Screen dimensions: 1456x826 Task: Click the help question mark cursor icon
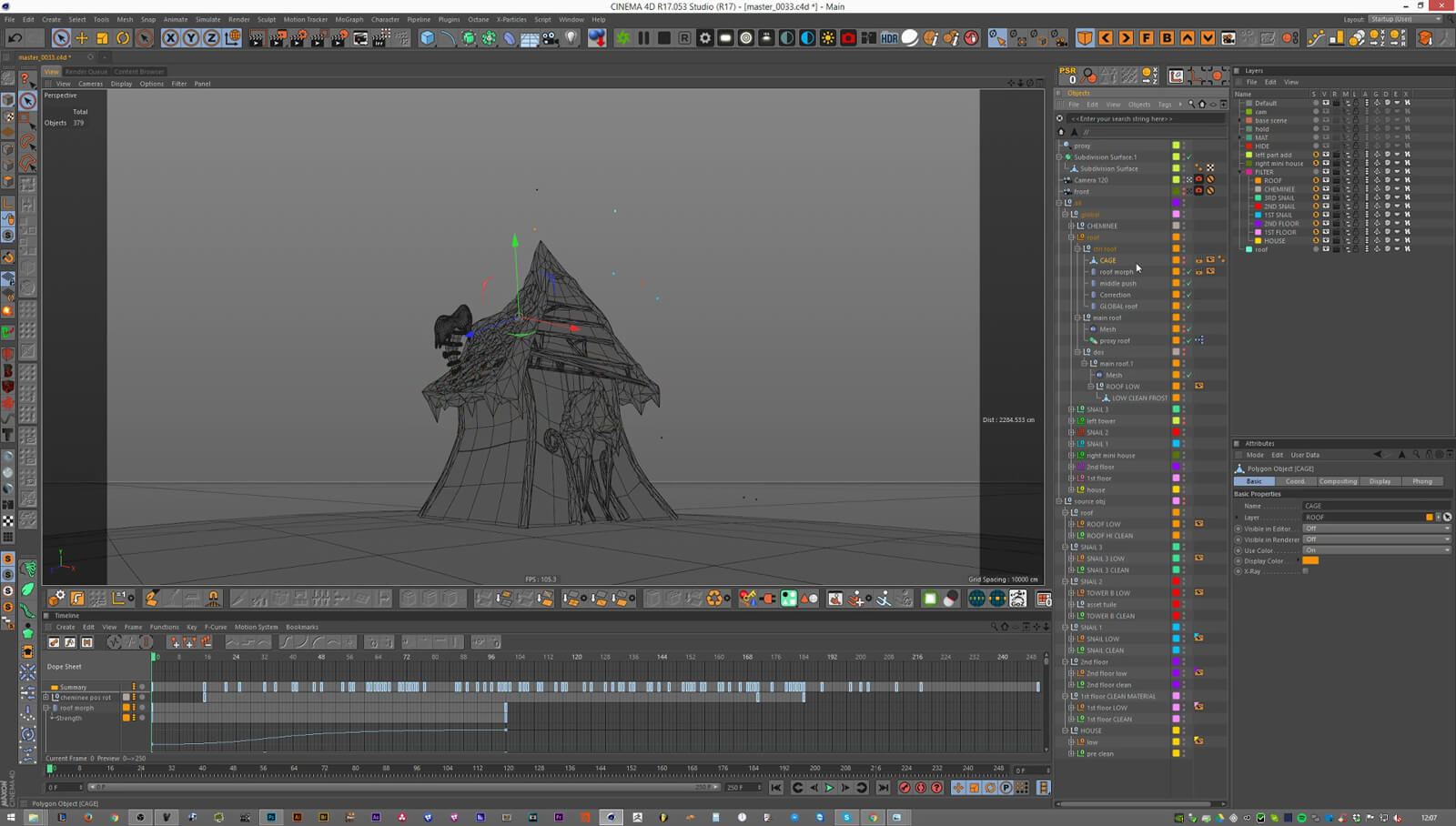[x=27, y=80]
